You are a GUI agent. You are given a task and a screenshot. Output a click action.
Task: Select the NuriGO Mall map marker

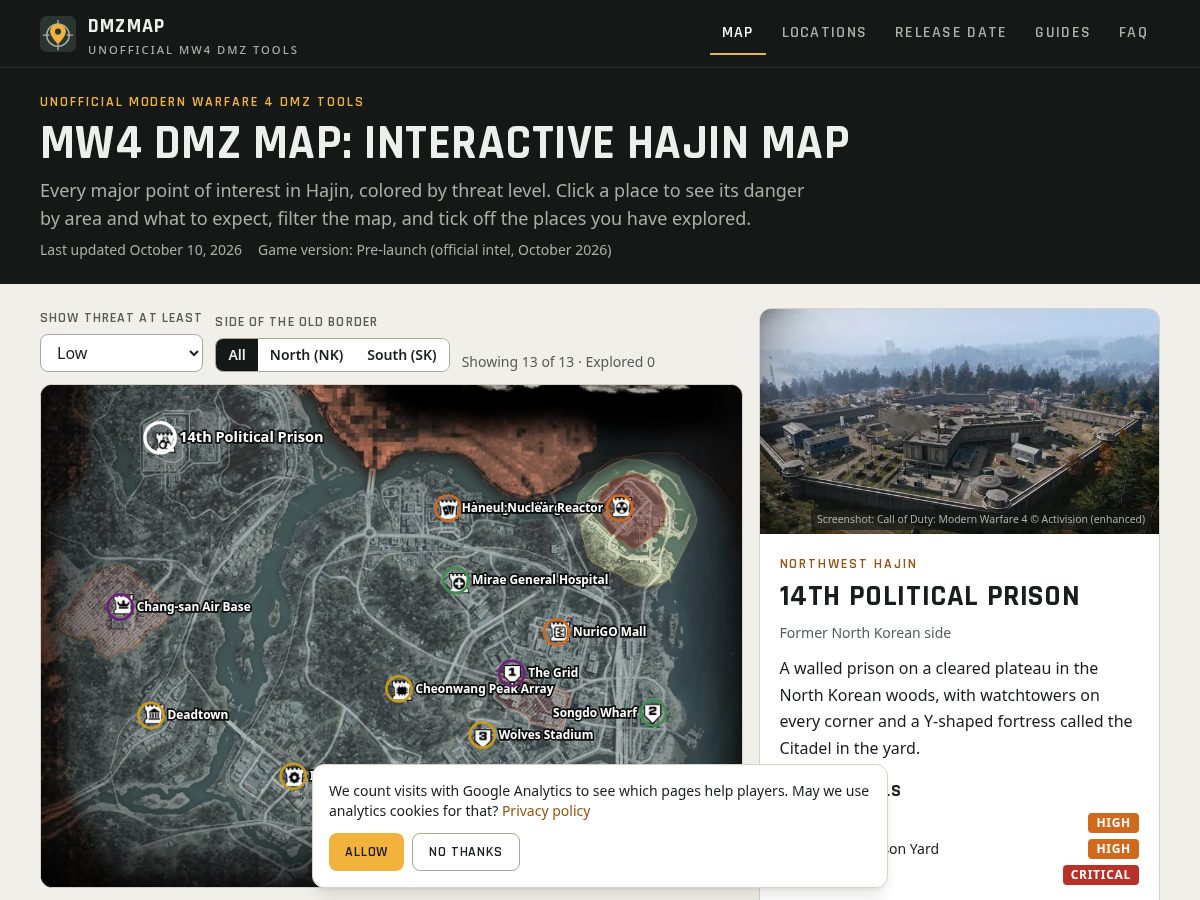click(557, 632)
